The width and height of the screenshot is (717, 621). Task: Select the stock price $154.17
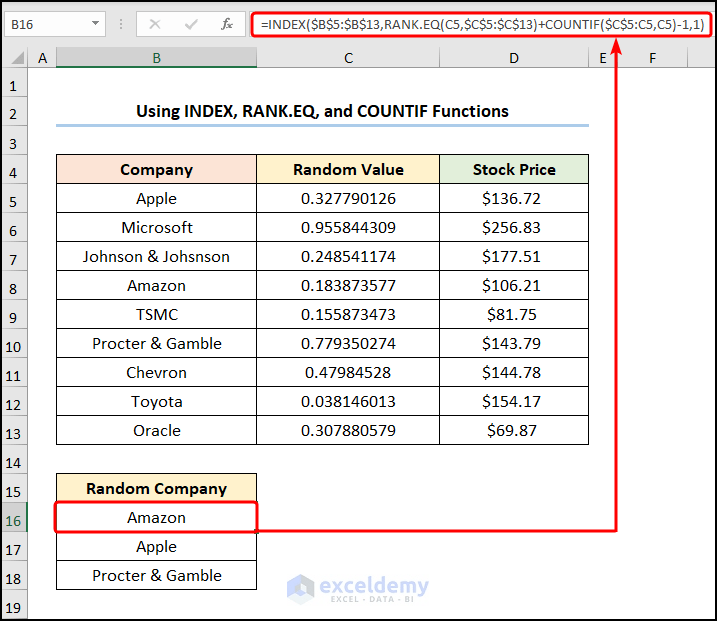coord(514,401)
